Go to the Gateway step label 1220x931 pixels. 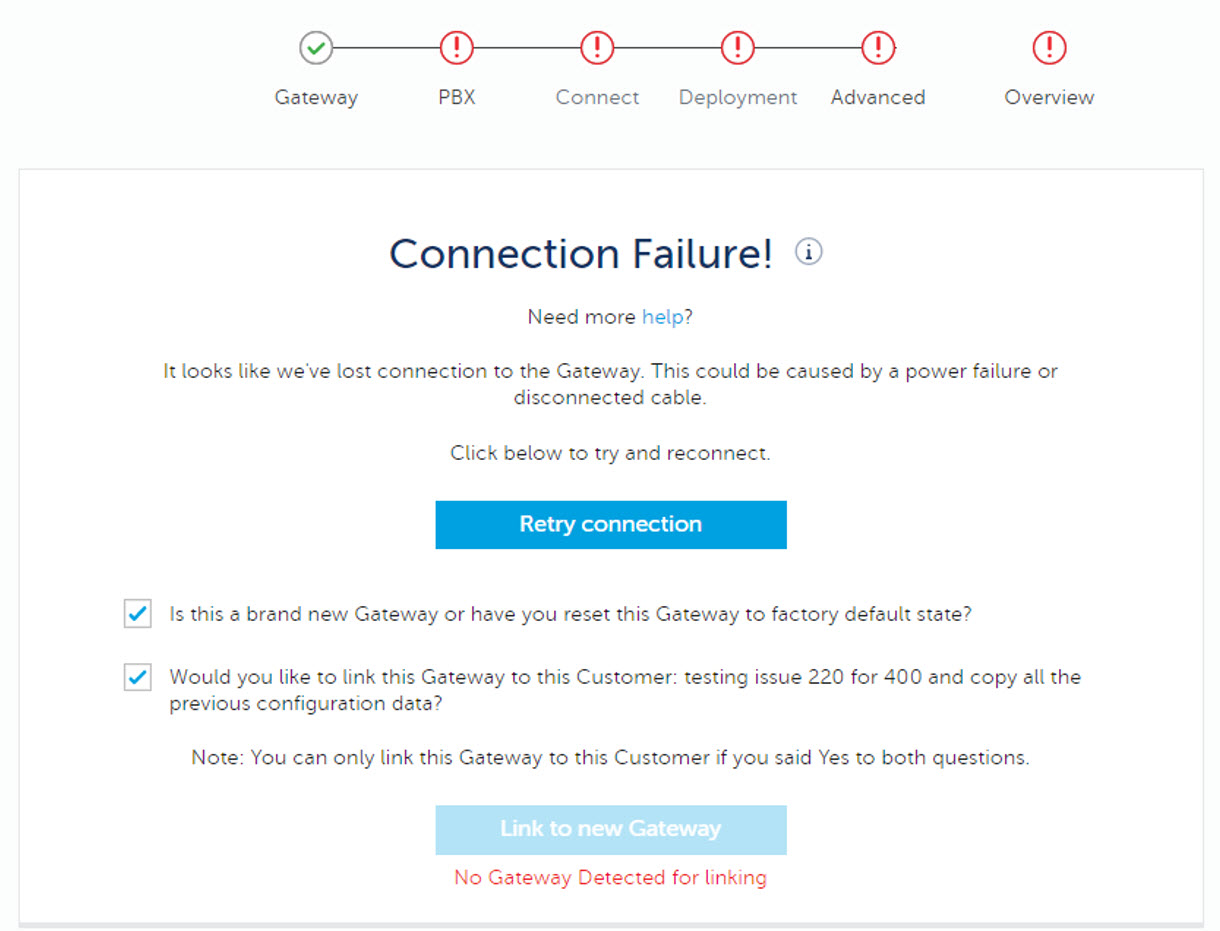316,98
